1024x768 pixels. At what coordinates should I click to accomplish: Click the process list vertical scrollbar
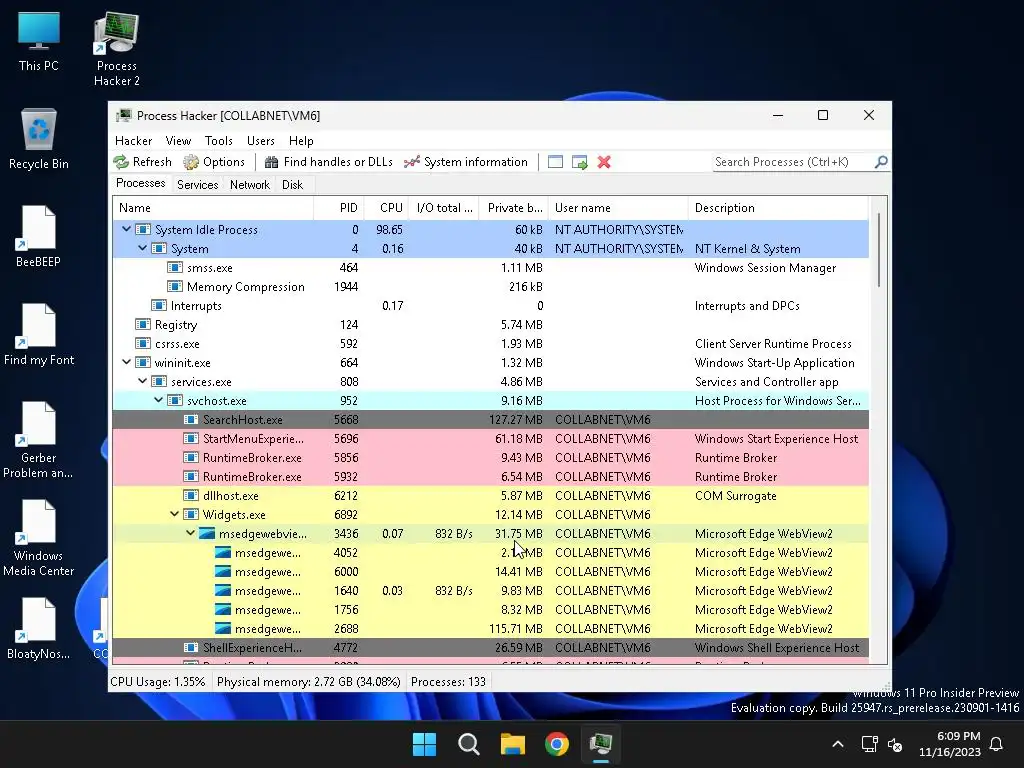878,250
